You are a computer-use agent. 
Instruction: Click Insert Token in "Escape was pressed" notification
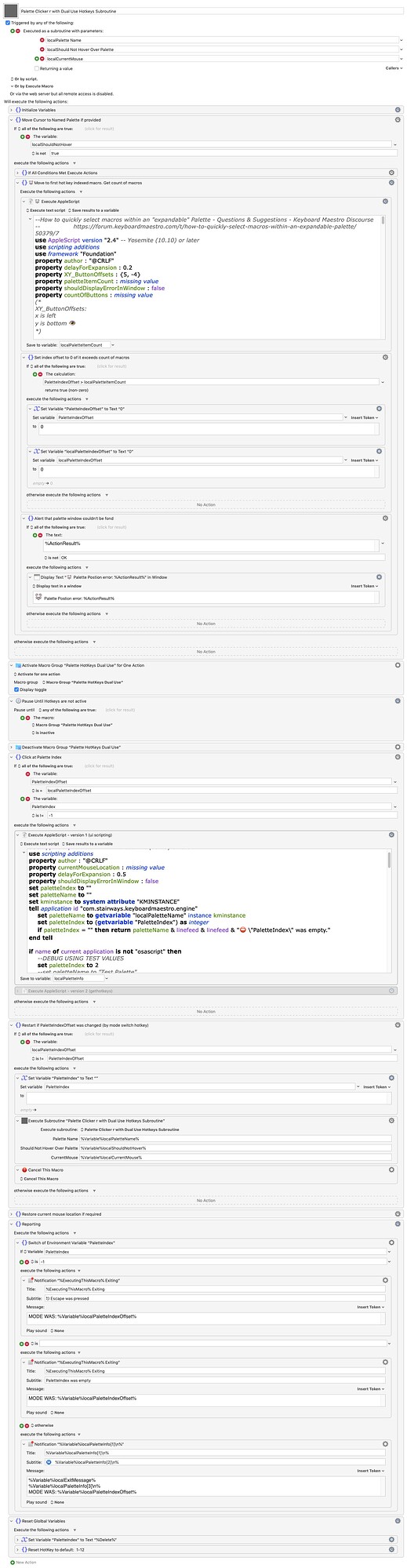[370, 1307]
